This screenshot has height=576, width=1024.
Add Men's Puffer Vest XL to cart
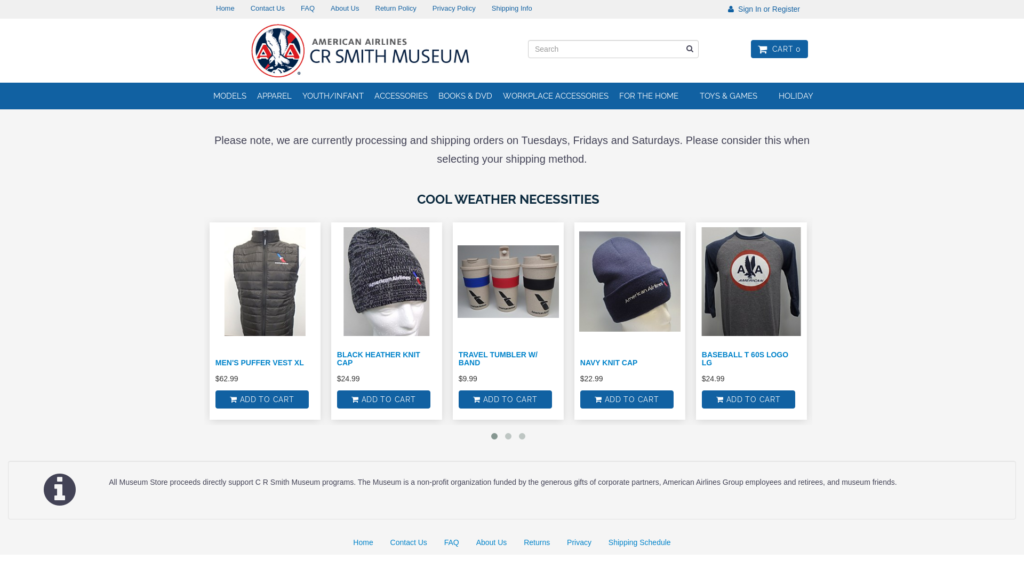[x=262, y=399]
